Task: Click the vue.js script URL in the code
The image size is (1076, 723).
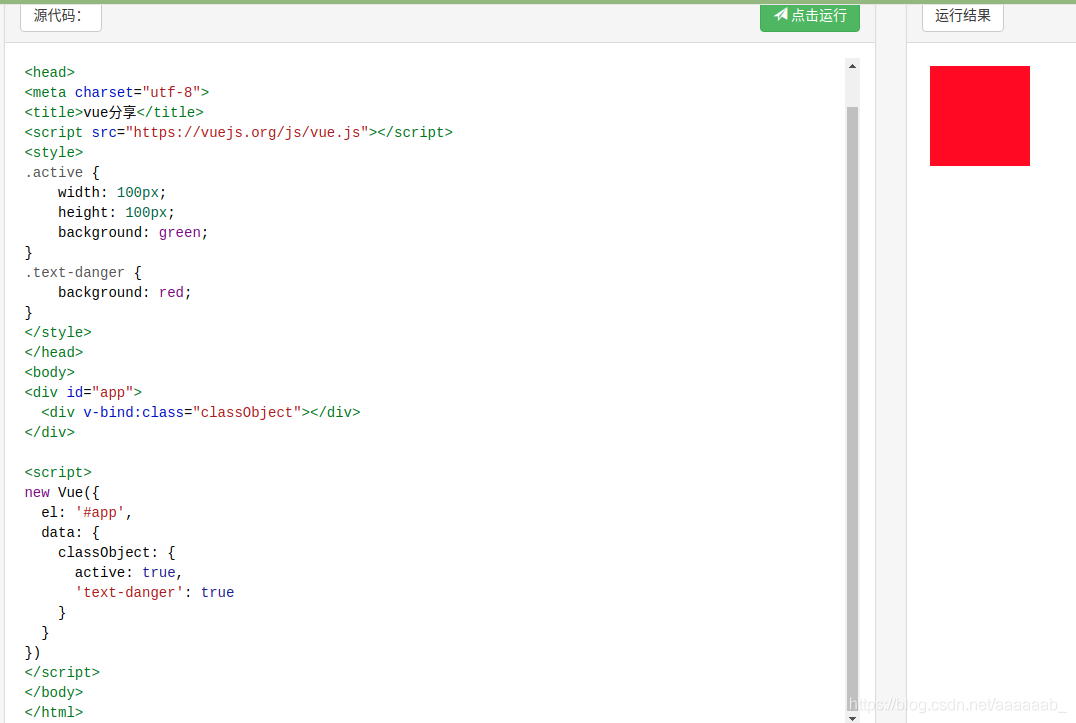Action: pyautogui.click(x=247, y=132)
